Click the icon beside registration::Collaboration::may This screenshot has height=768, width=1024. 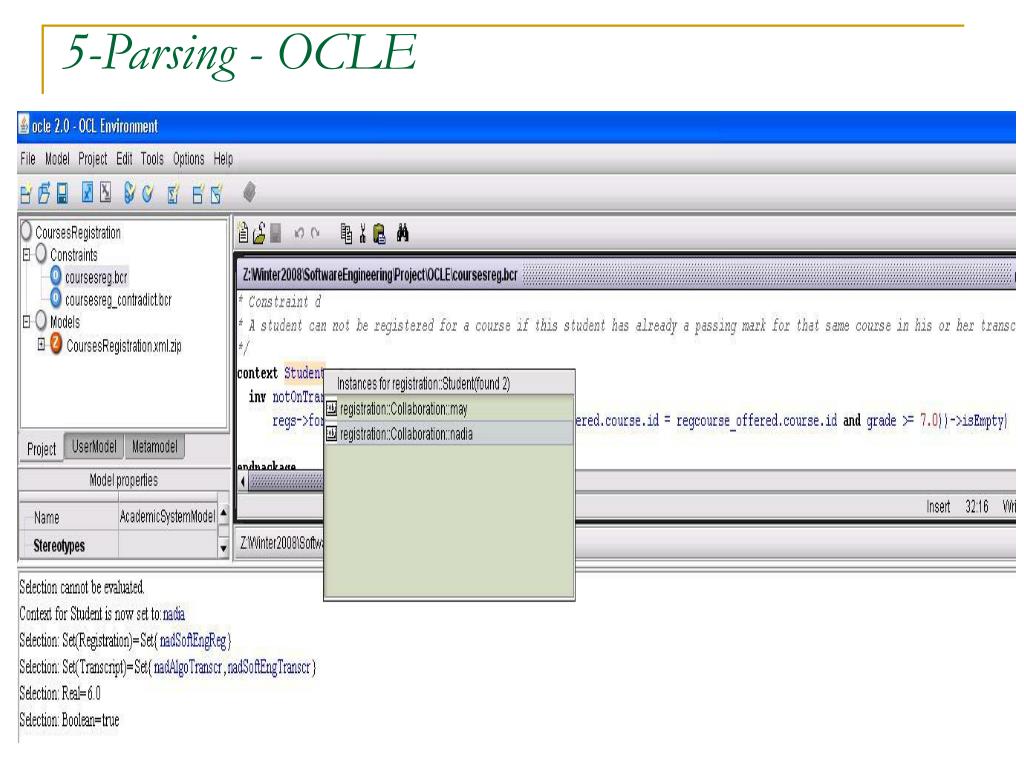[x=332, y=409]
